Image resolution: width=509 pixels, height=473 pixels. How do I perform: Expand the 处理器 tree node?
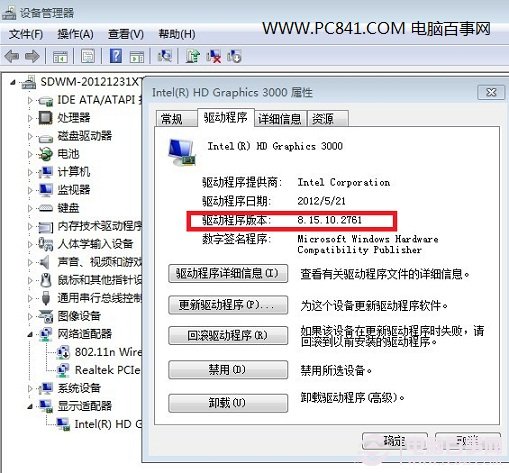tap(30, 118)
